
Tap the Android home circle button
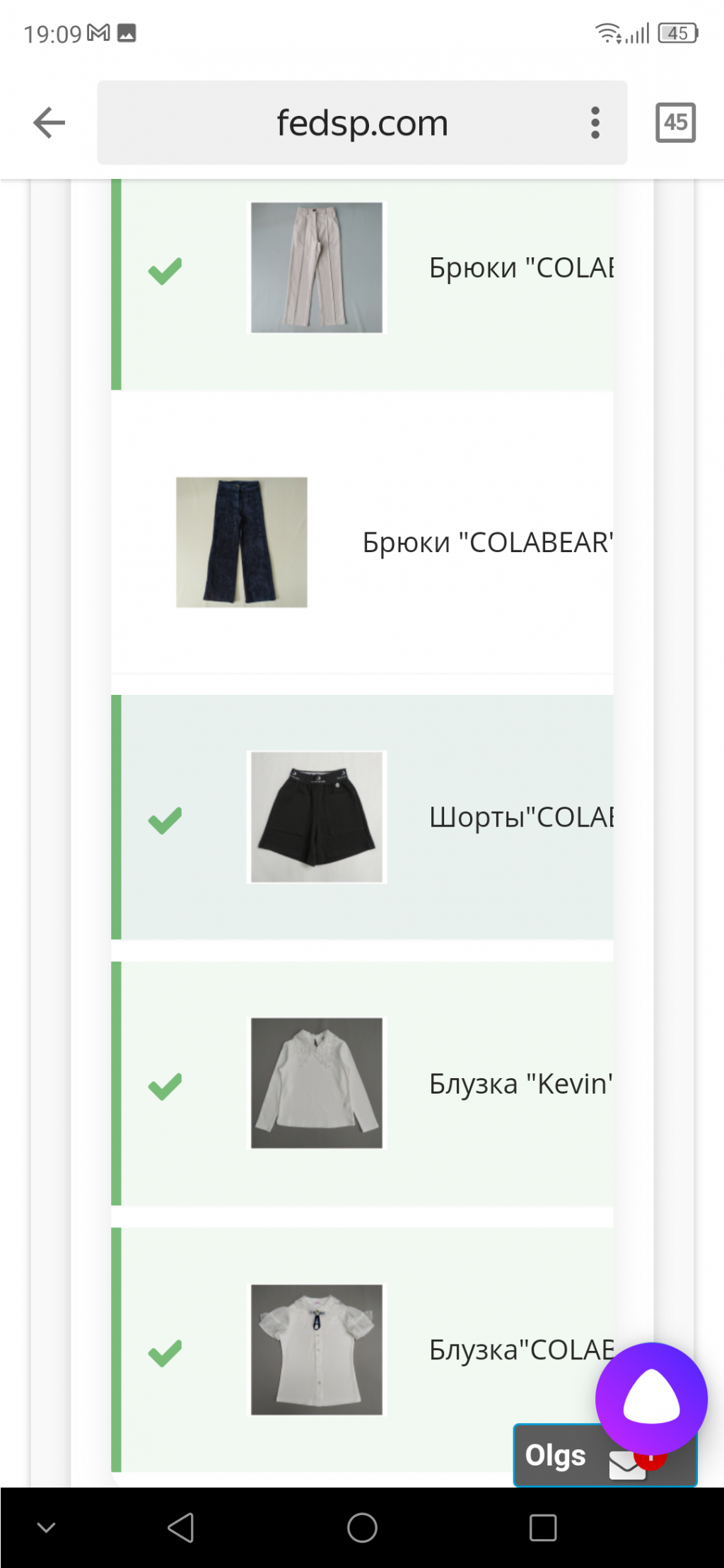[362, 1528]
